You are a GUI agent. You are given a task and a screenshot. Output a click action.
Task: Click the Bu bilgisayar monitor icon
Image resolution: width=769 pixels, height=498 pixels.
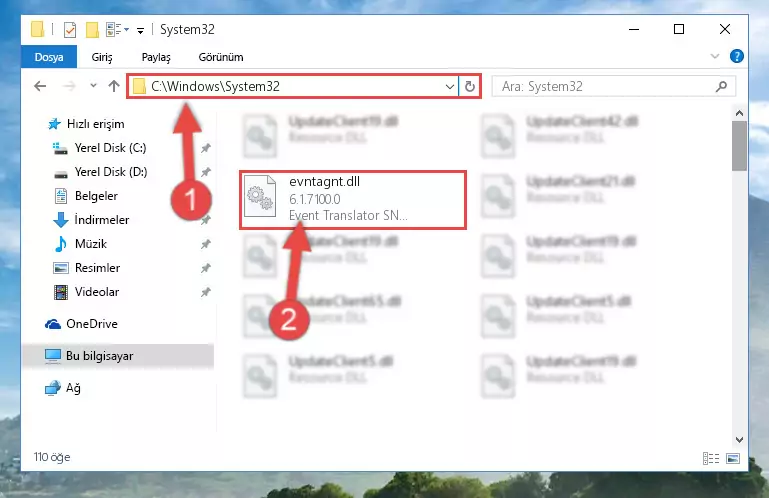[52, 356]
